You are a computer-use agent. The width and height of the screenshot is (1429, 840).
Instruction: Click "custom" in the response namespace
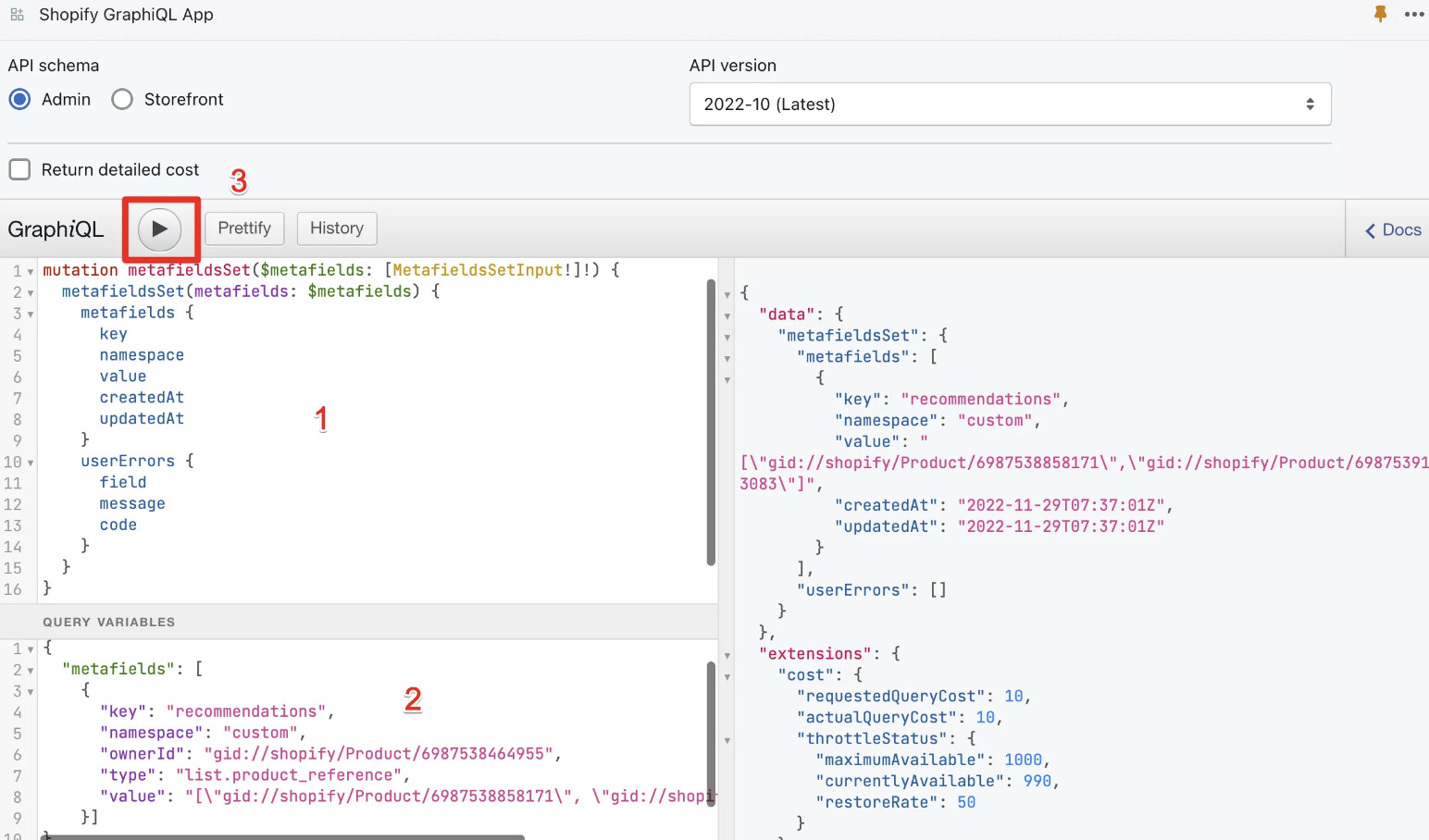coord(996,420)
